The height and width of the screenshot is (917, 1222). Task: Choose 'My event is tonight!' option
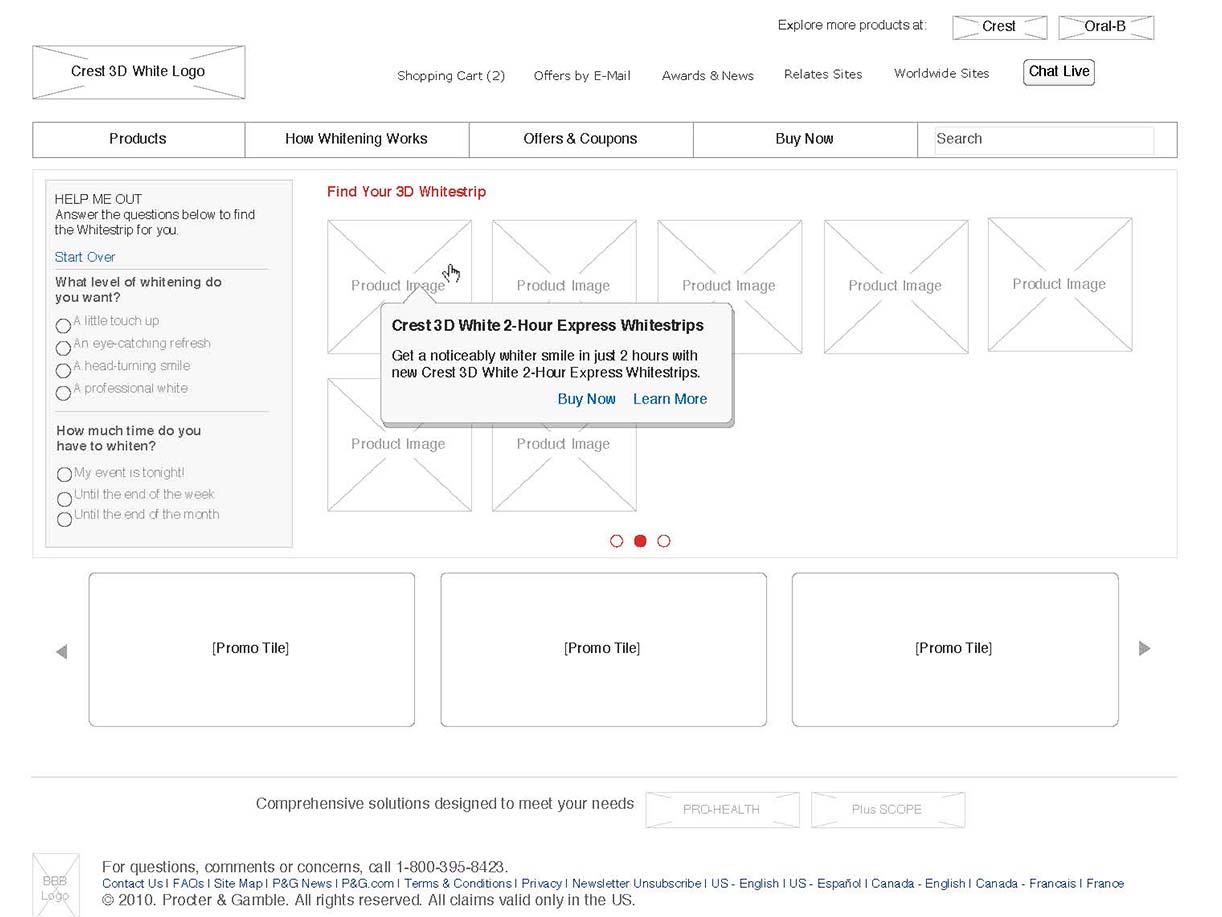point(64,474)
